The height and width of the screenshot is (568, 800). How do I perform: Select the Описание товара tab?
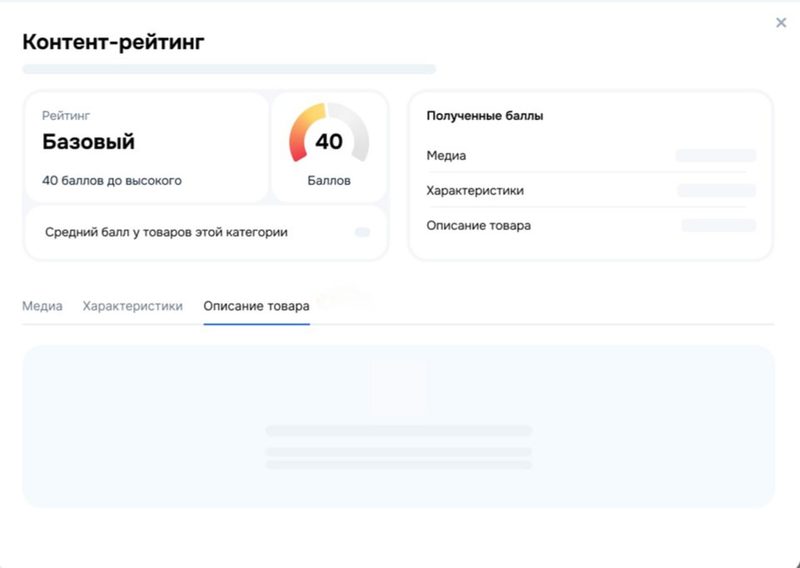point(256,306)
